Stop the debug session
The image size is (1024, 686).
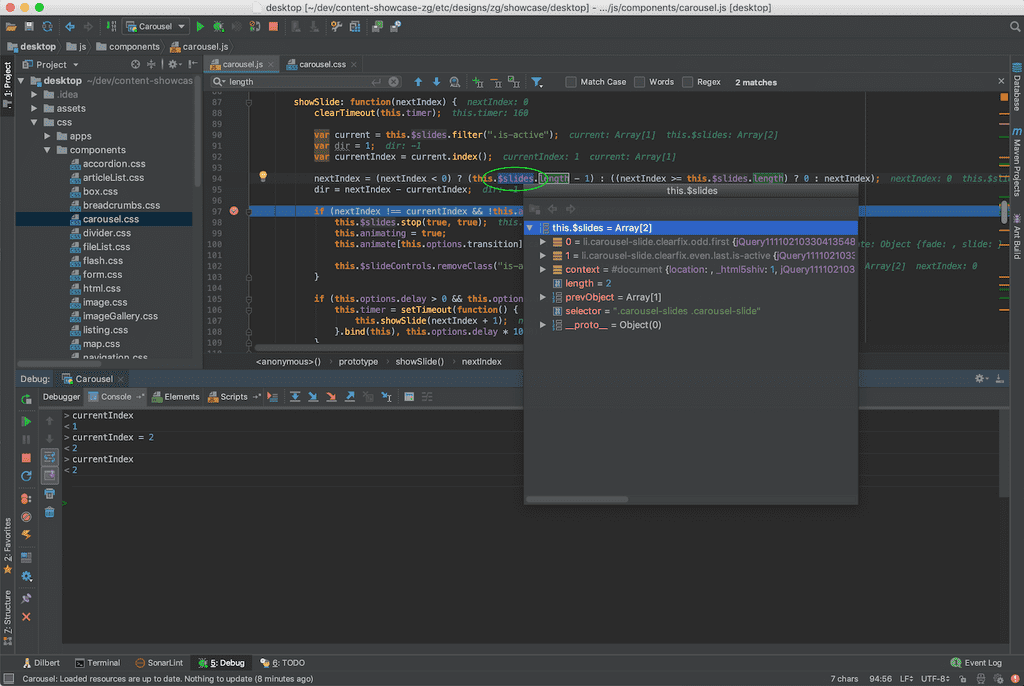point(27,457)
